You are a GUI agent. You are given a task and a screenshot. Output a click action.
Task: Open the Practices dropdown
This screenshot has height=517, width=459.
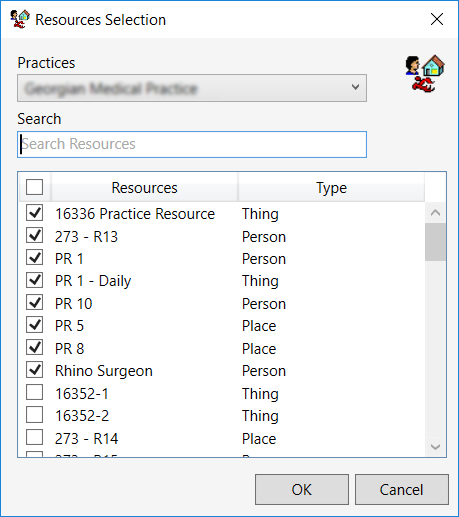(192, 88)
